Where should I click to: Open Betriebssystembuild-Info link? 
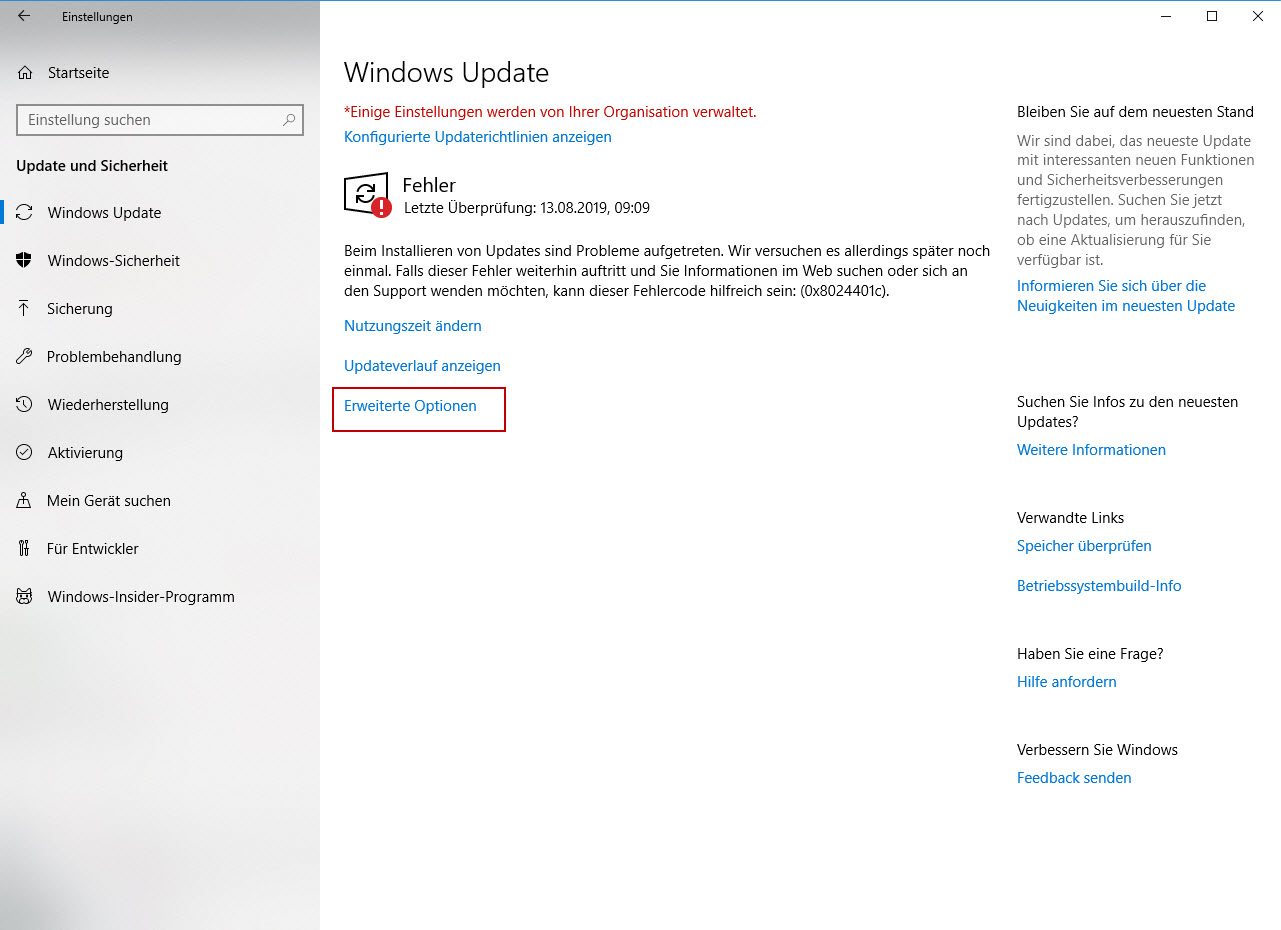(x=1099, y=586)
